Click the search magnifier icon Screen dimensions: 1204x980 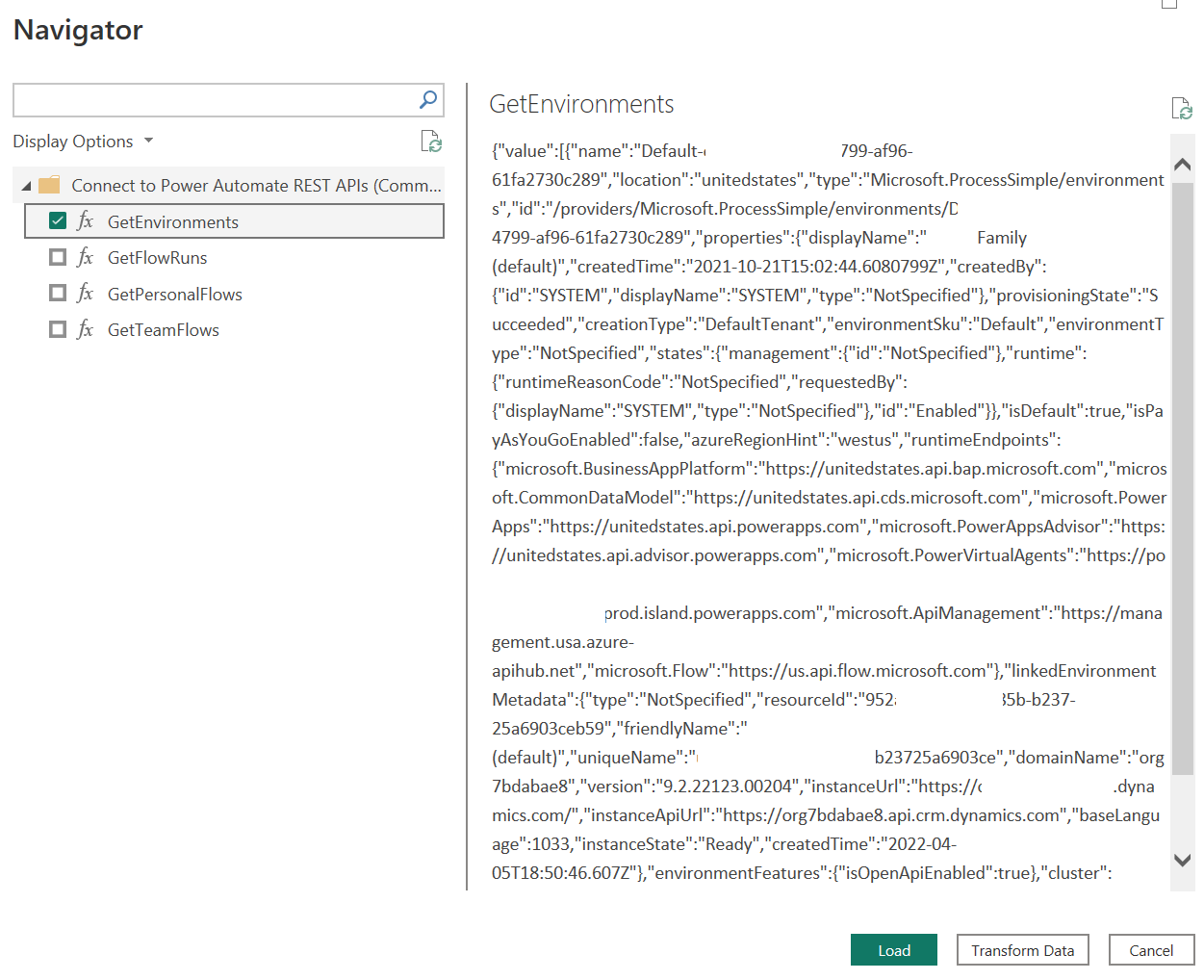tap(428, 99)
